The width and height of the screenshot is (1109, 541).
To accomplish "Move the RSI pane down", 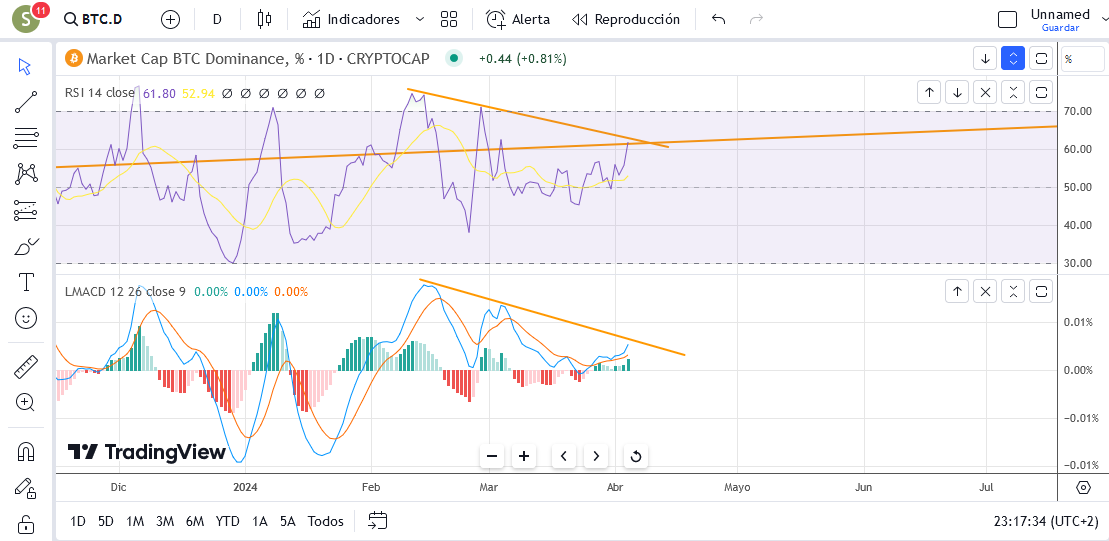I will coord(957,92).
